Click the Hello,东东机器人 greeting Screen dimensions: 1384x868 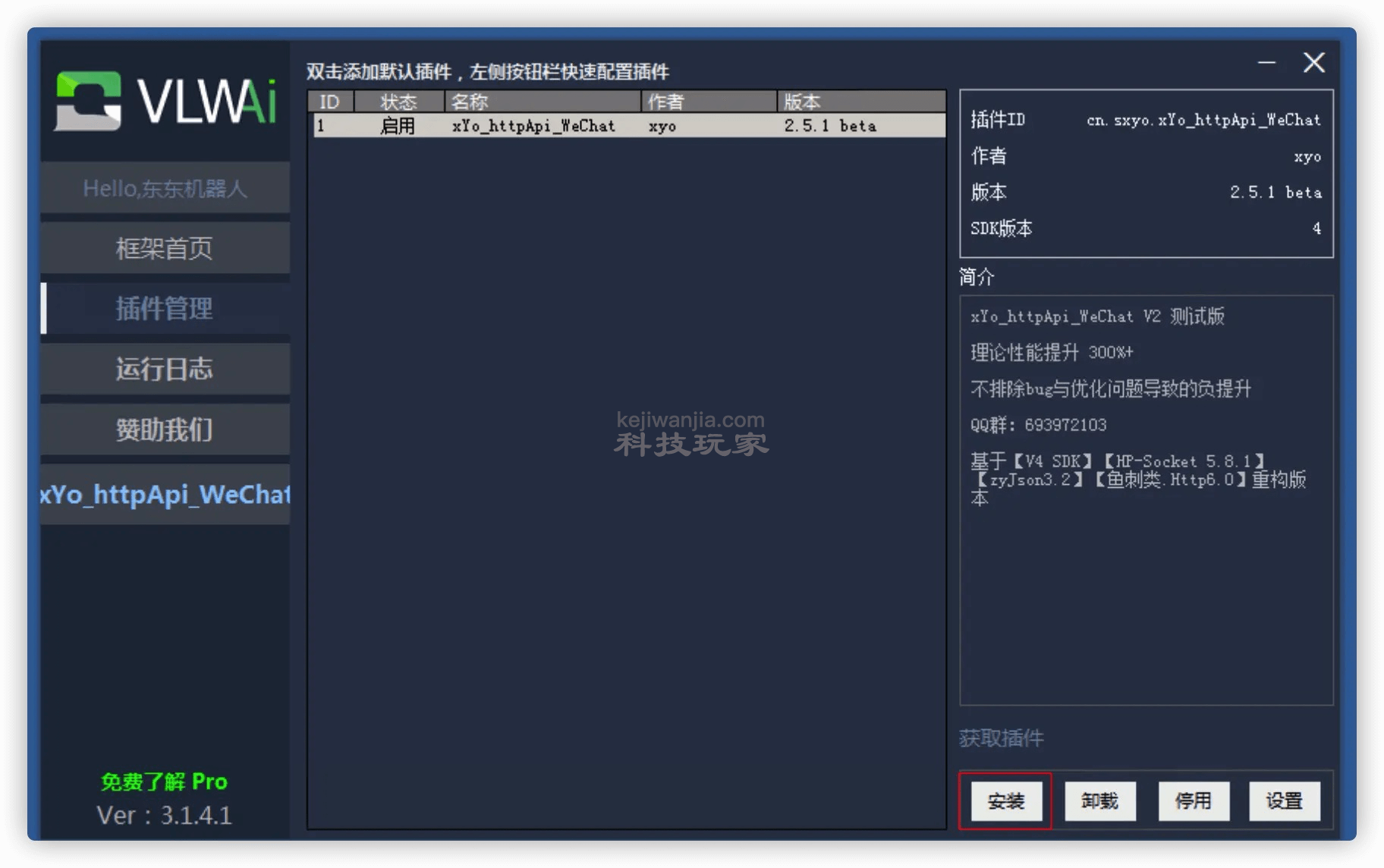click(165, 188)
